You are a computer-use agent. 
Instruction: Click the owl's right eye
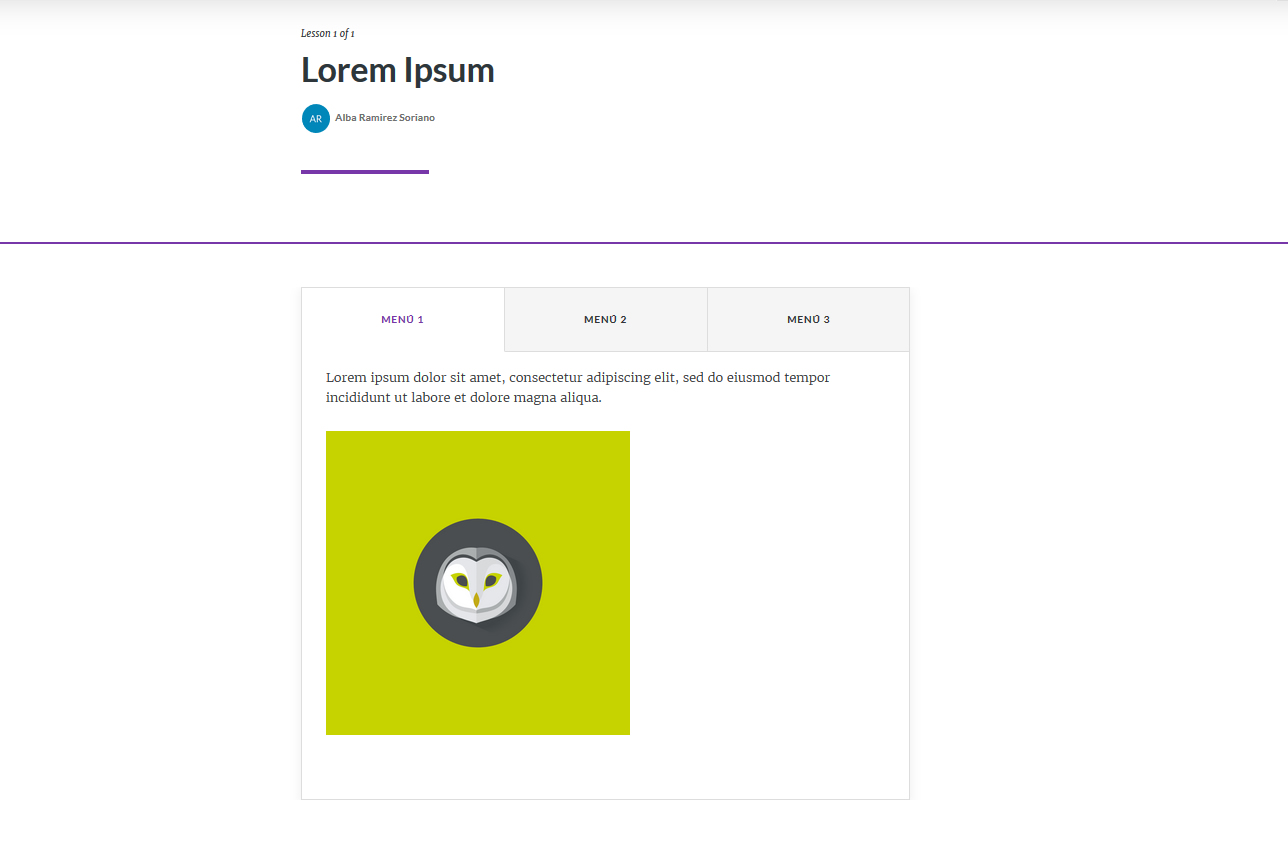click(491, 580)
